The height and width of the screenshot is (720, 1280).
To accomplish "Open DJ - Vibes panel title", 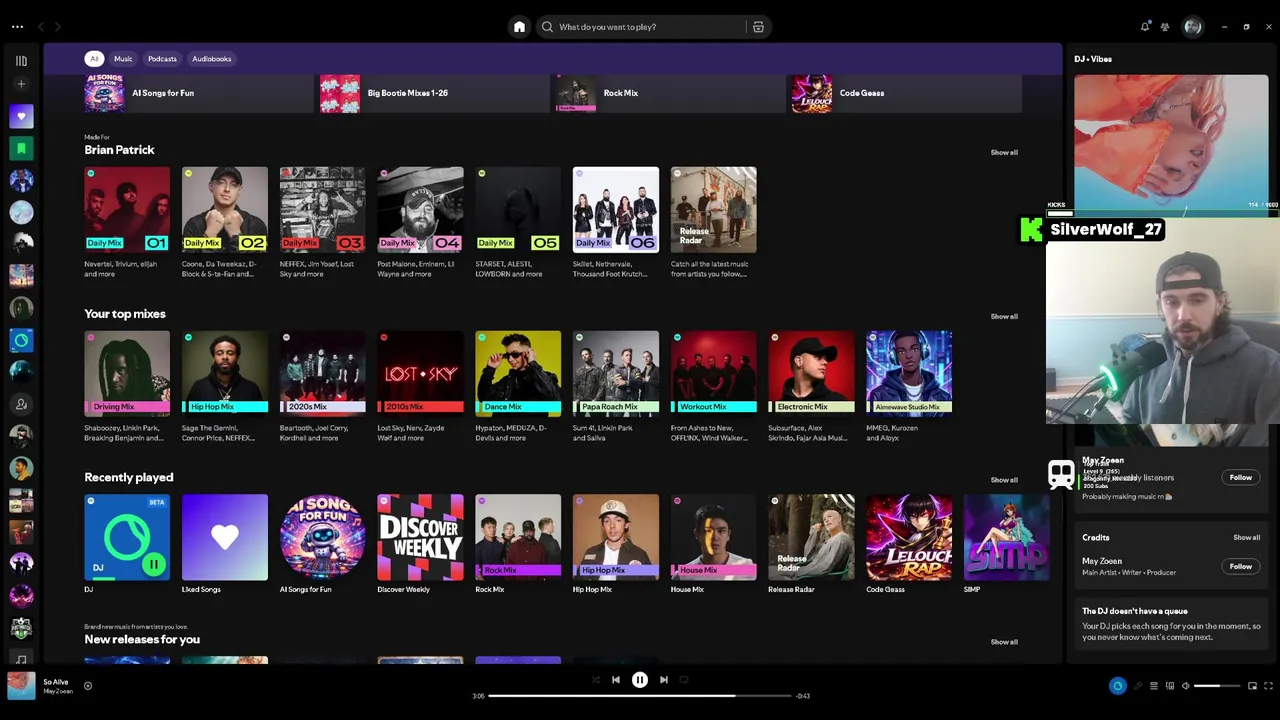I will pyautogui.click(x=1093, y=59).
